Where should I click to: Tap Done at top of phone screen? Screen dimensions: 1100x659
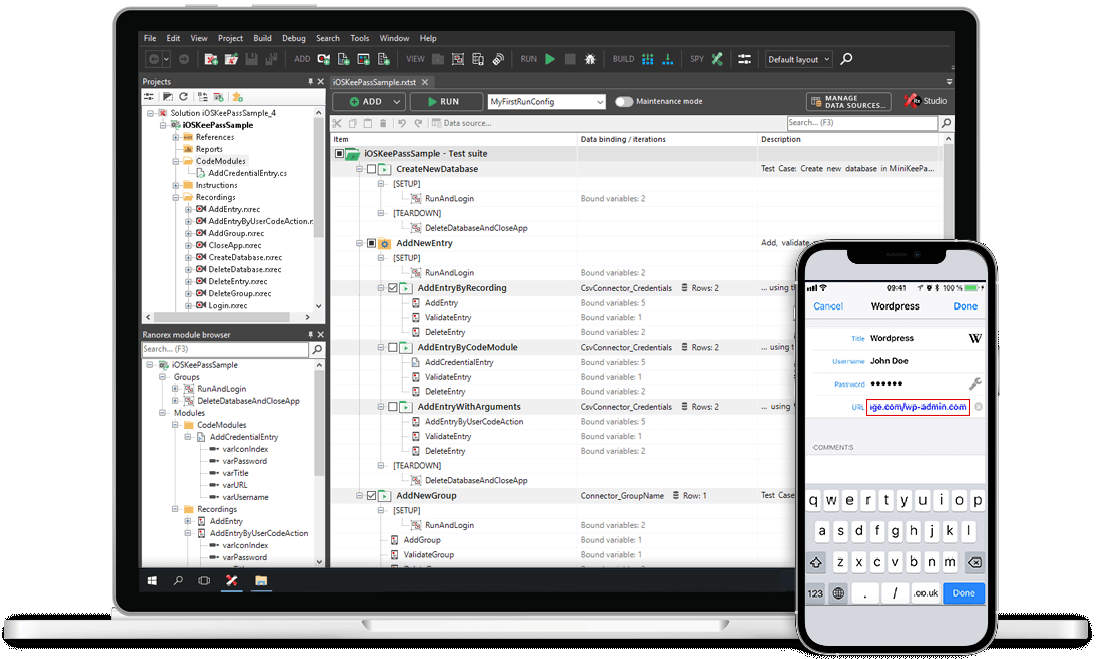pos(965,306)
